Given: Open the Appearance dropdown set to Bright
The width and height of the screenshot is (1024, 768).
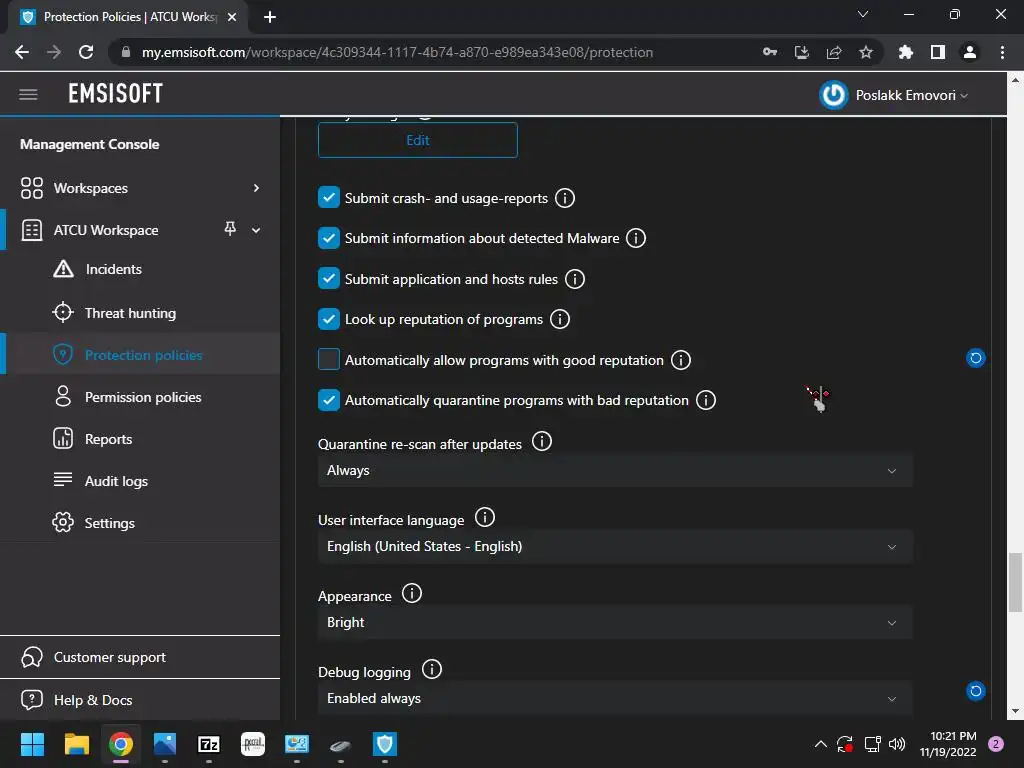Looking at the screenshot, I should (615, 622).
